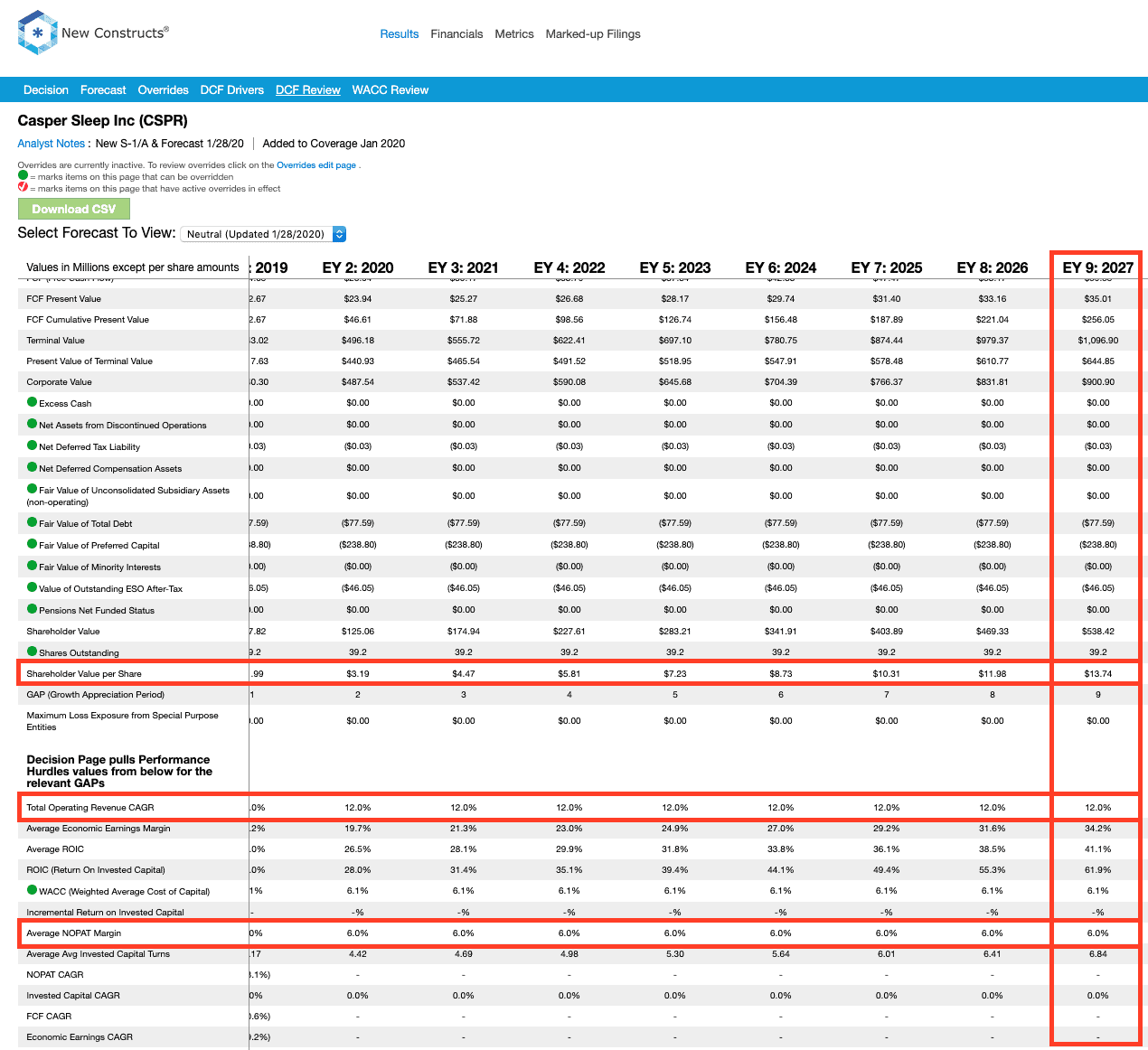1148x1050 pixels.
Task: Click the Incremental Return on Invested Capital label
Action: point(105,912)
